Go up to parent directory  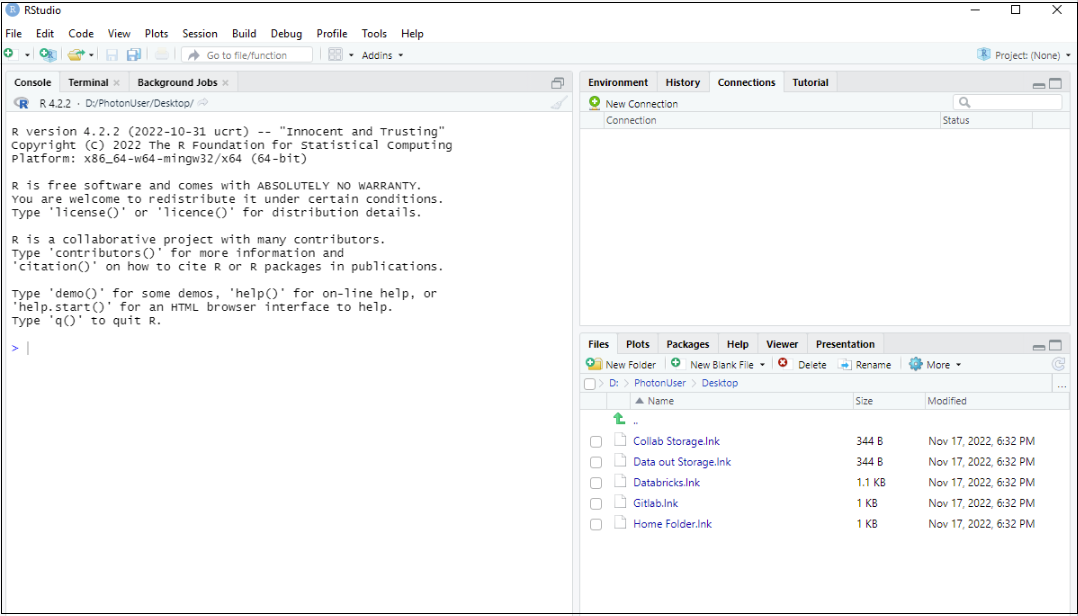(x=619, y=419)
